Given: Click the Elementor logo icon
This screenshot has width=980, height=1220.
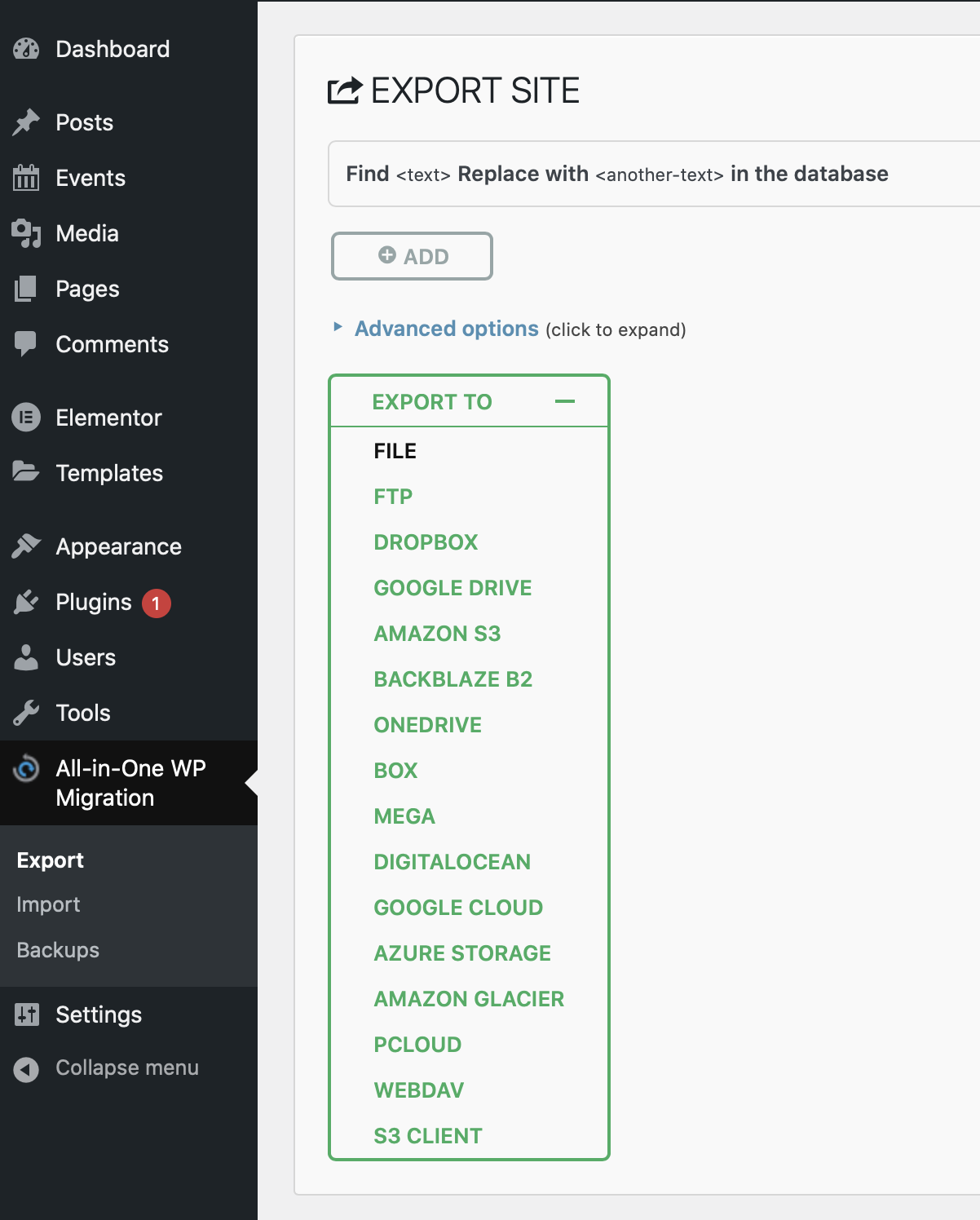Looking at the screenshot, I should coord(26,418).
